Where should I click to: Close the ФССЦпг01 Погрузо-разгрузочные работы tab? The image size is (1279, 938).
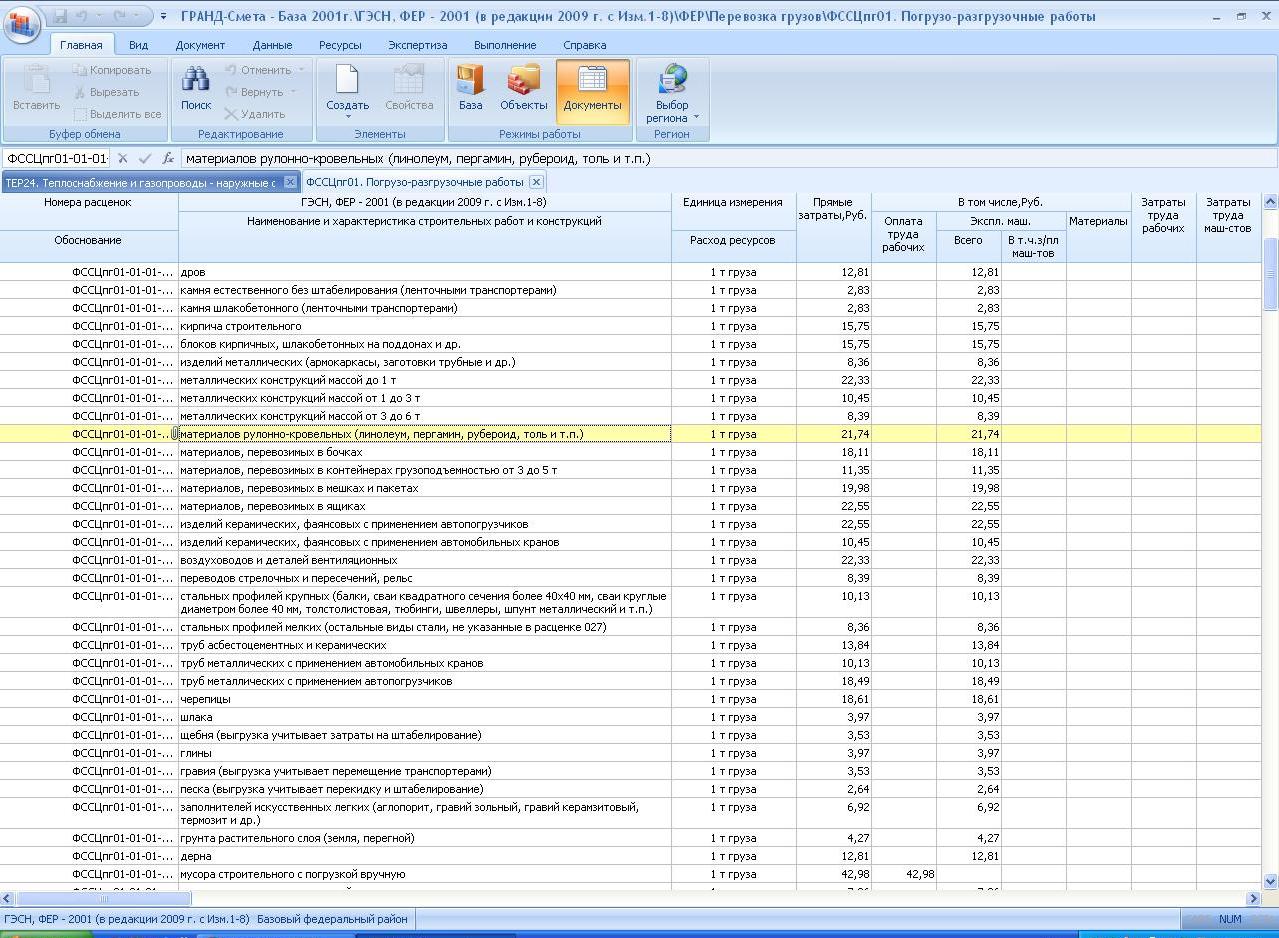coord(536,182)
